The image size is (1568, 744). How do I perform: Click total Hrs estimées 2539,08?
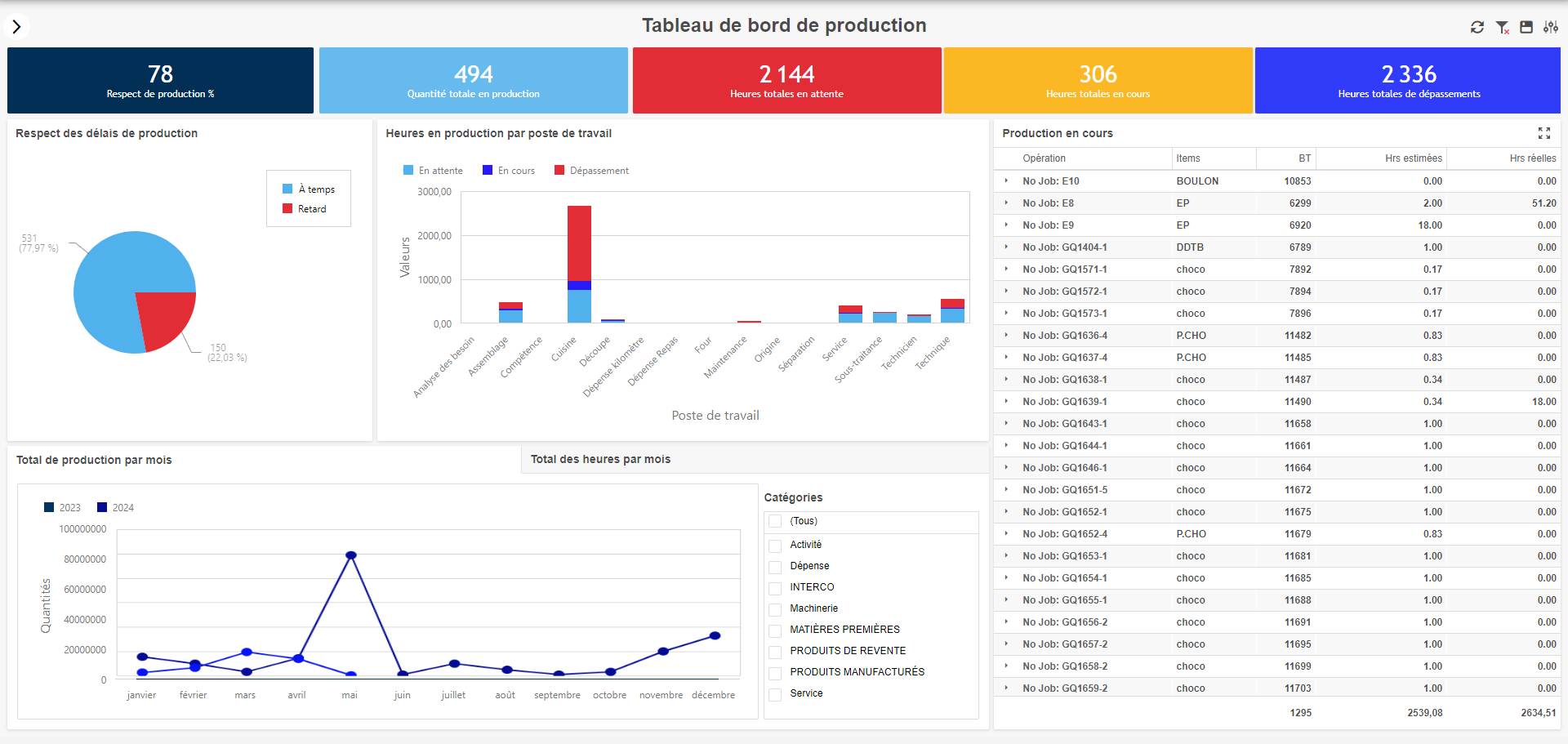(x=1425, y=713)
